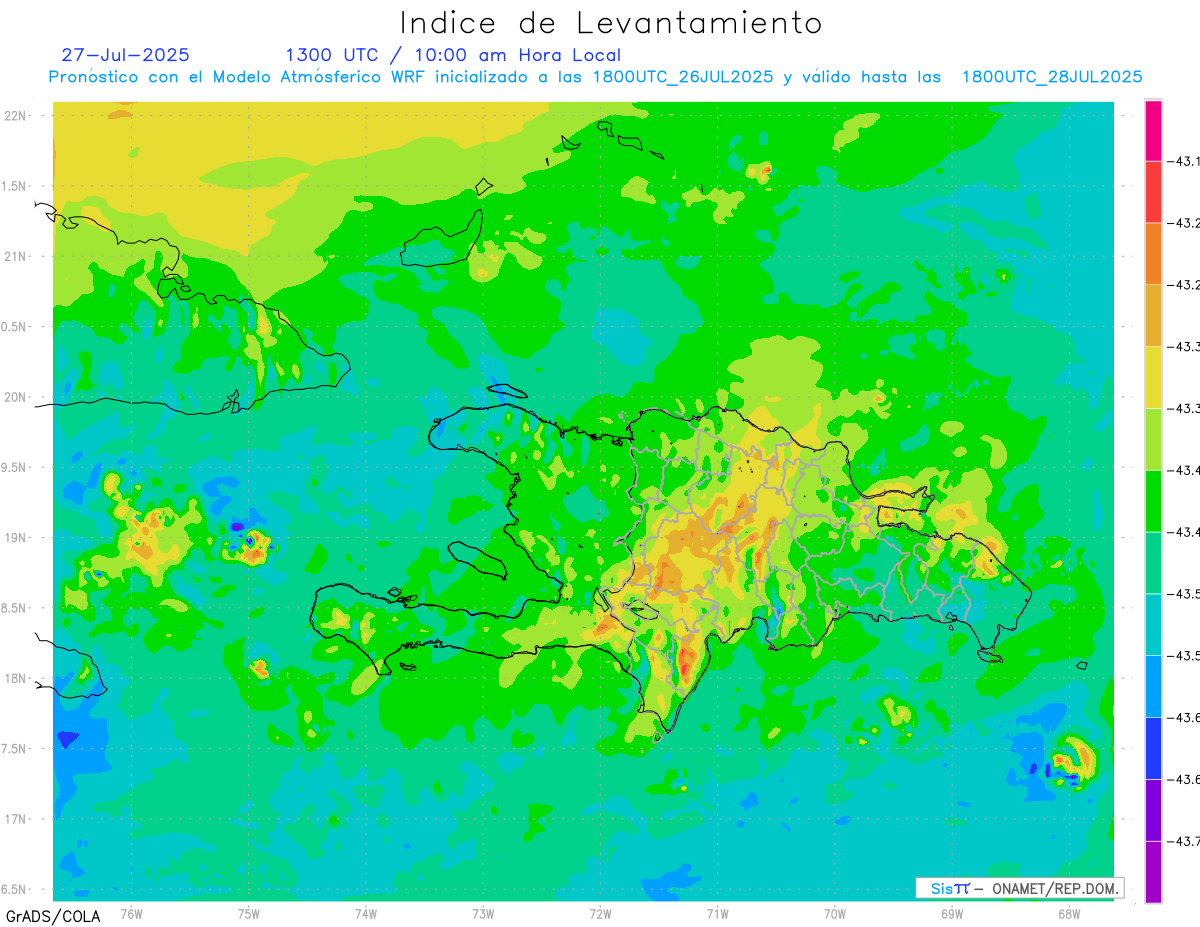Click the lime yellow-green swatch in the color bar
The width and height of the screenshot is (1200, 927).
pyautogui.click(x=1153, y=439)
